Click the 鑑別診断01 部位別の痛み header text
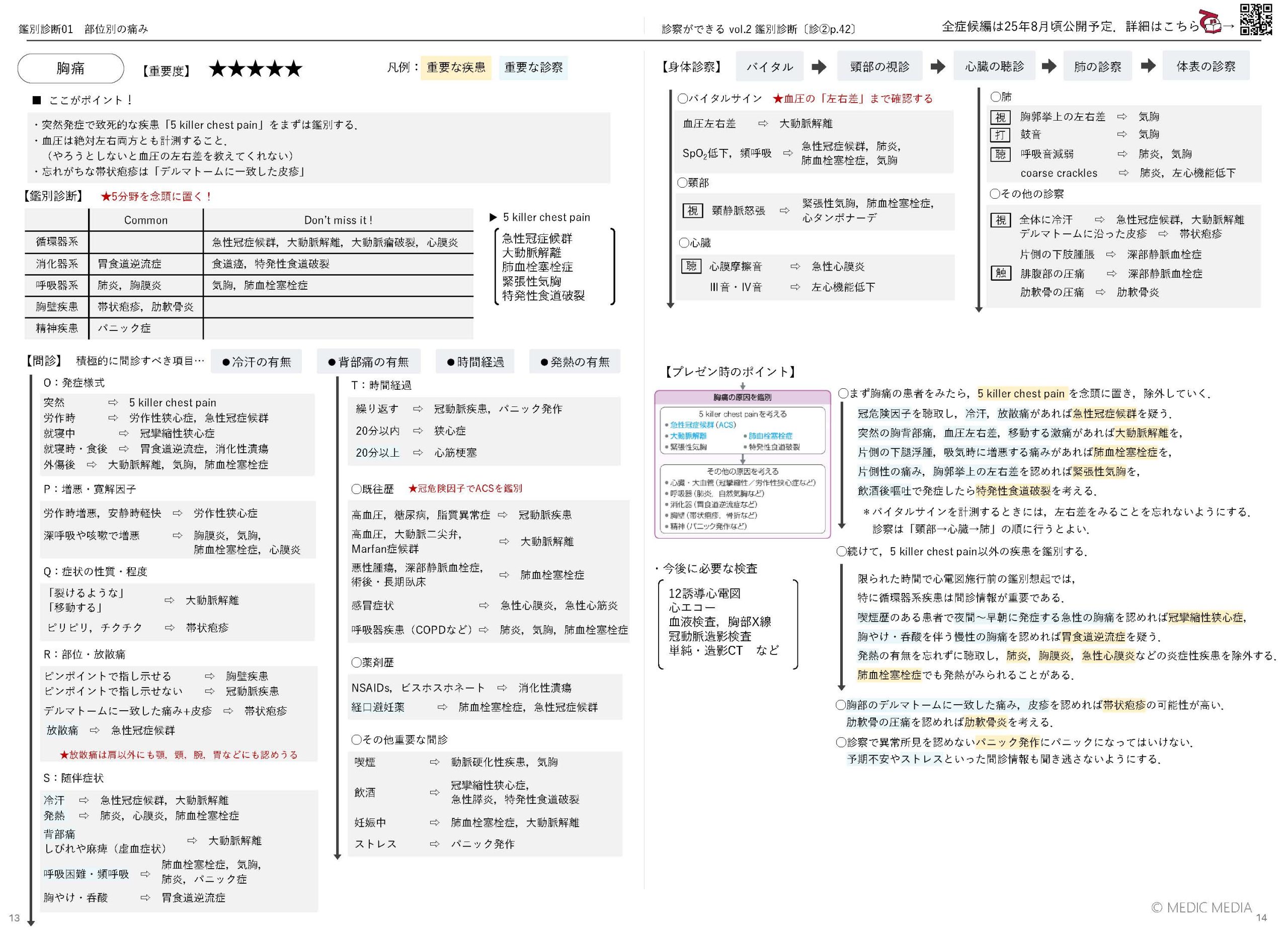The image size is (1288, 930). (84, 29)
